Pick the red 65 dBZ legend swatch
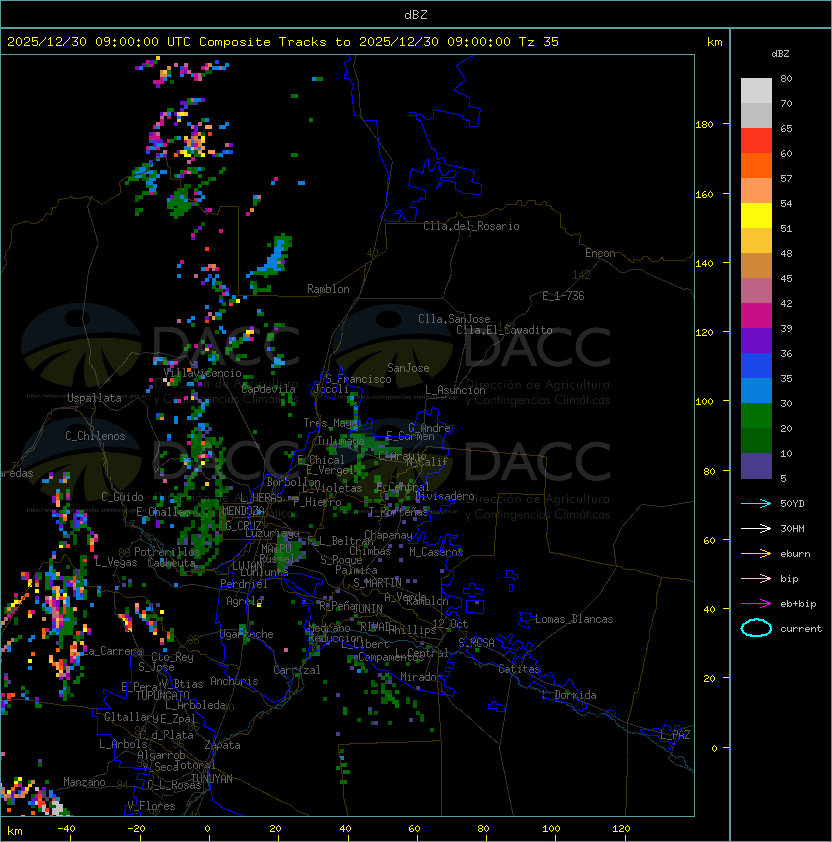This screenshot has height=842, width=832. (x=756, y=141)
